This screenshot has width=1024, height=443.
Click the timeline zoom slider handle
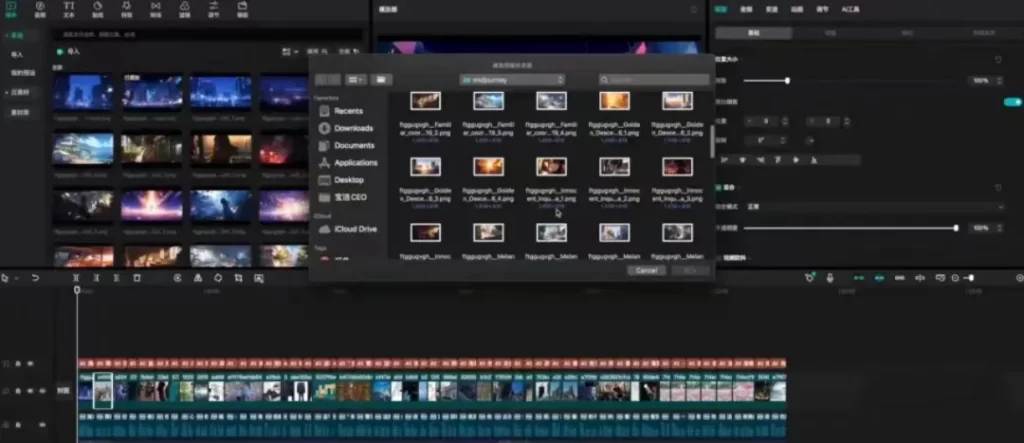[x=971, y=278]
